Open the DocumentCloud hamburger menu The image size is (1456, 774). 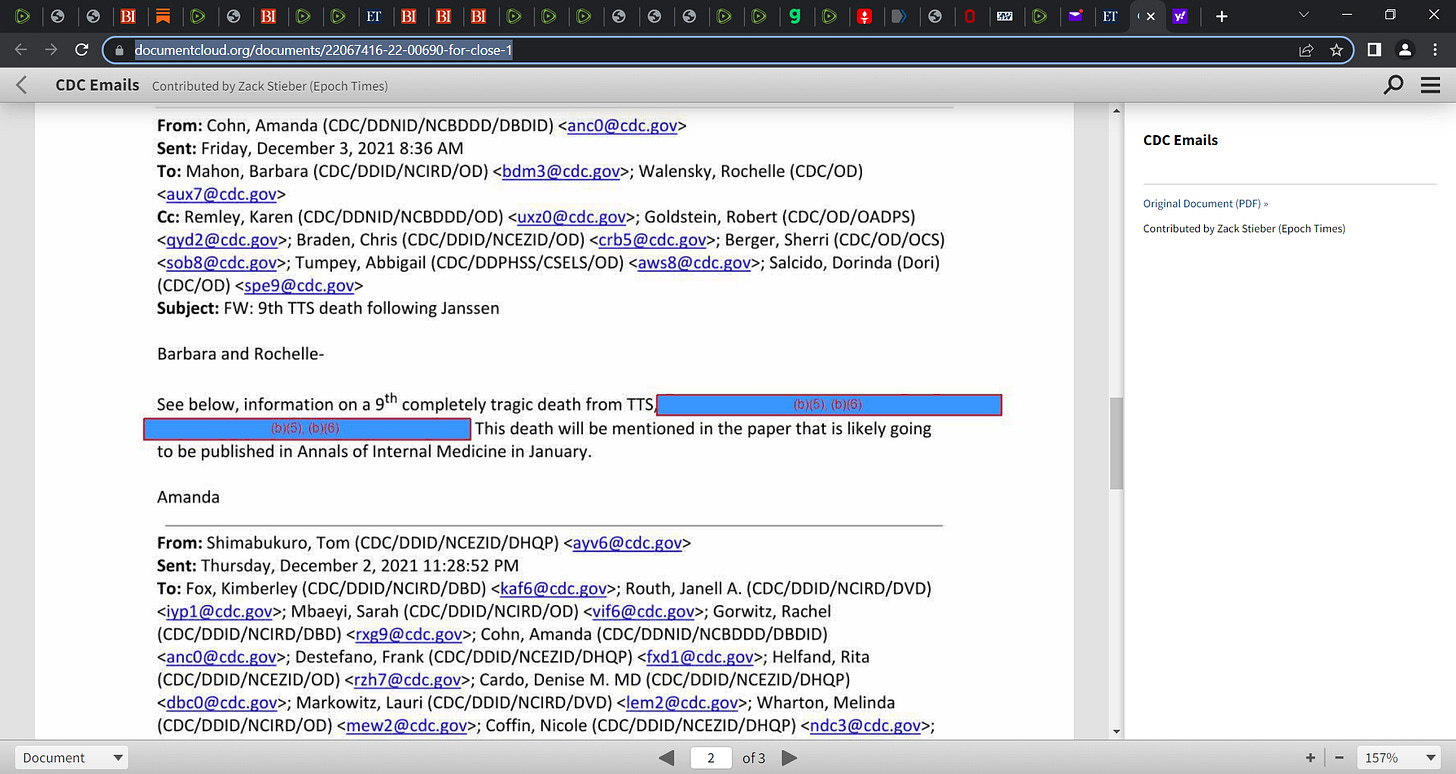1431,86
